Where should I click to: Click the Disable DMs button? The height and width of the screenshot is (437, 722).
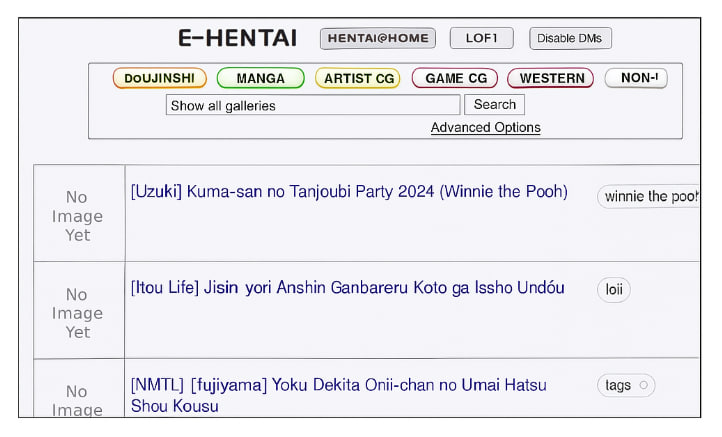pyautogui.click(x=570, y=38)
